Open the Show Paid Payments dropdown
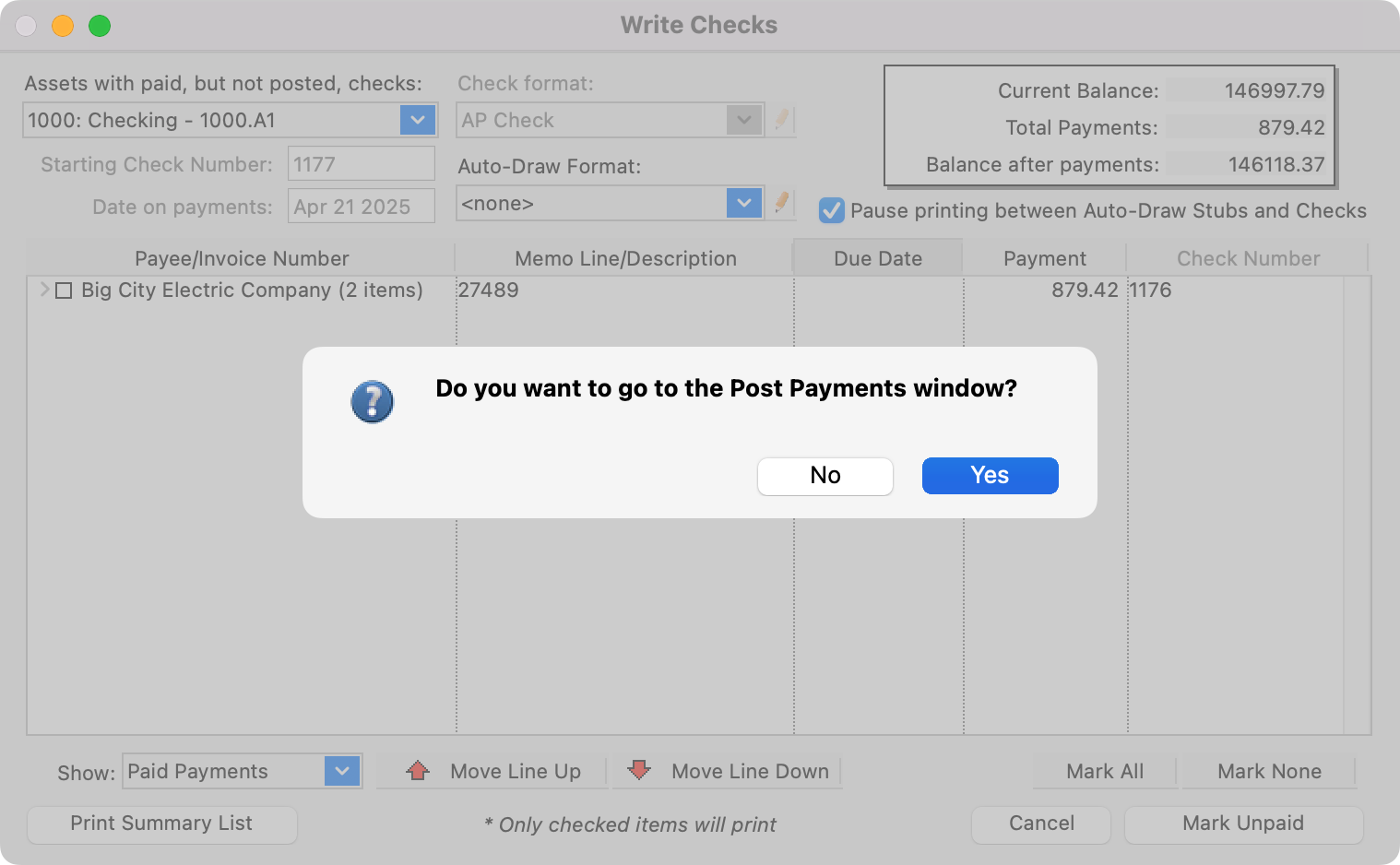The height and width of the screenshot is (865, 1400). pyautogui.click(x=341, y=771)
